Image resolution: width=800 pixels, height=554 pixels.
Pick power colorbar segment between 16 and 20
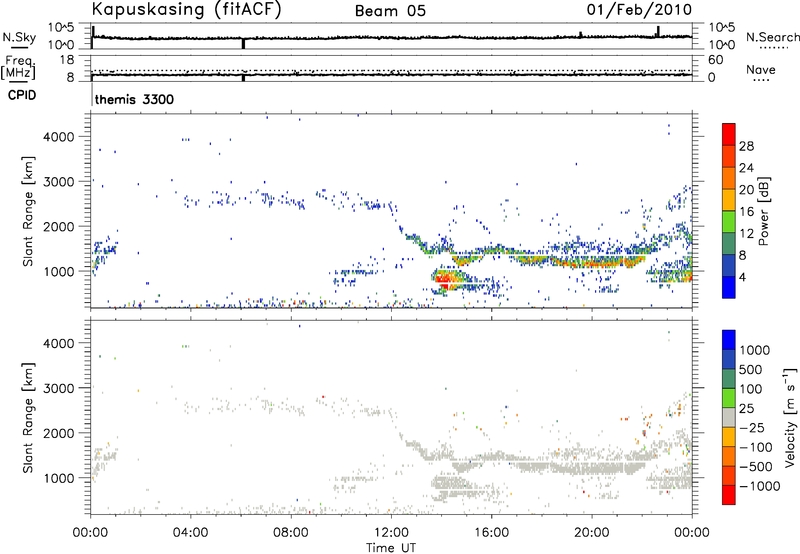[x=729, y=199]
